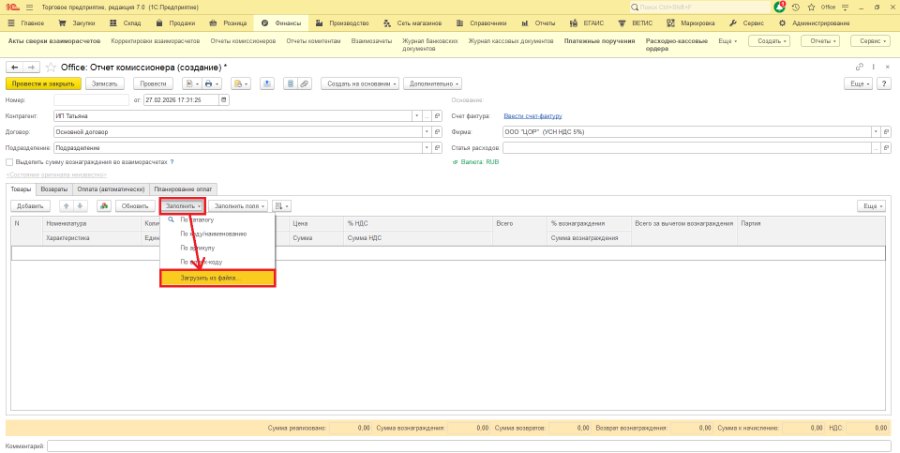900x453 pixels.
Task: Open the Сервис dropdown in the Финансы panel
Action: pyautogui.click(x=870, y=41)
